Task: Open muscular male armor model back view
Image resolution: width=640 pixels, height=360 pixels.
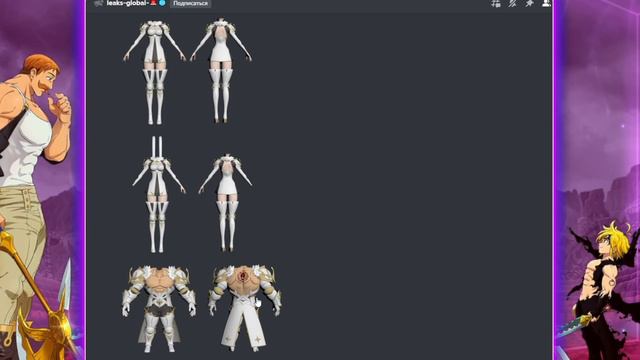Action: (x=244, y=308)
